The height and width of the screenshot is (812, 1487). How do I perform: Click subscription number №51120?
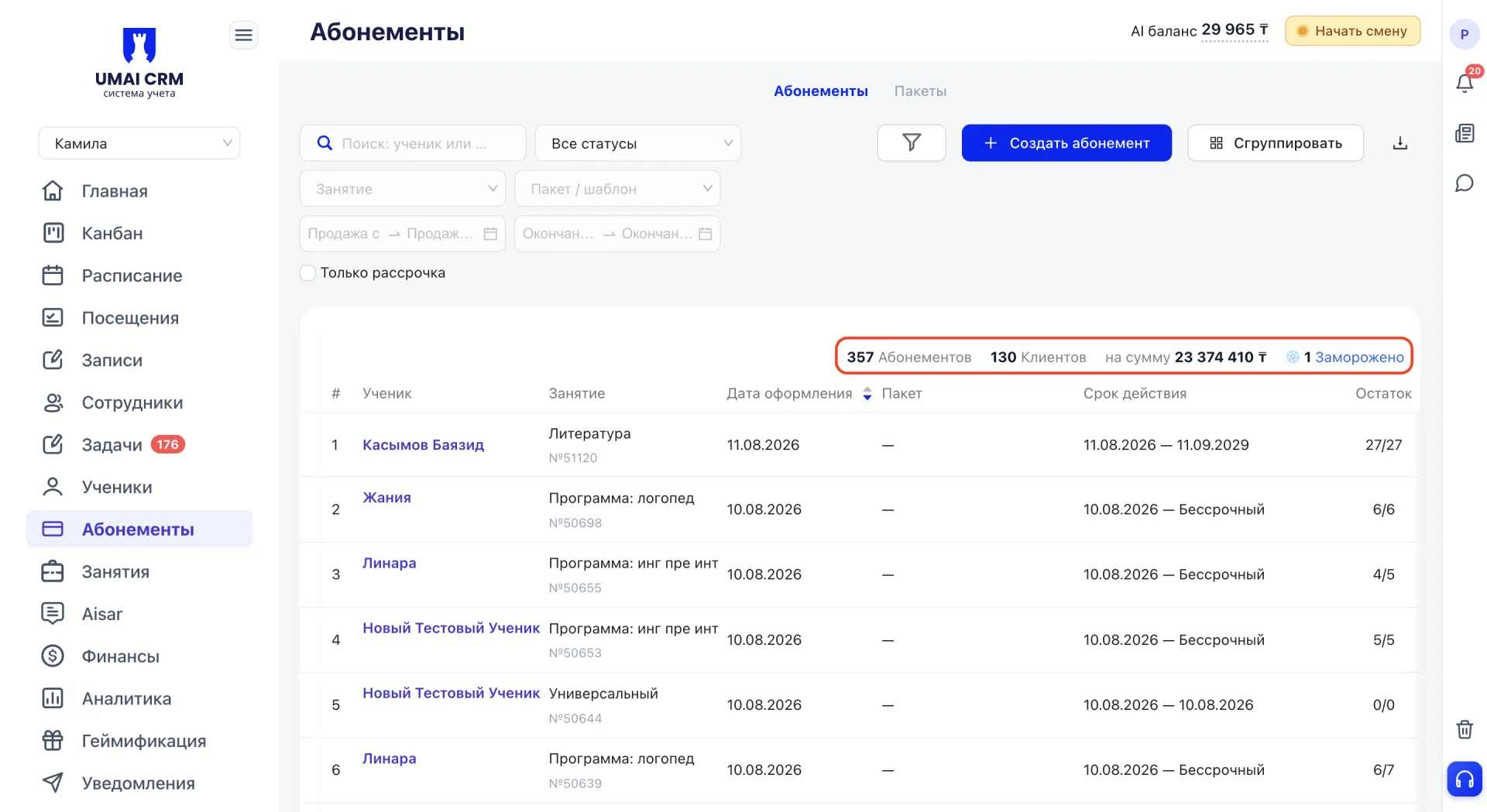click(x=573, y=457)
